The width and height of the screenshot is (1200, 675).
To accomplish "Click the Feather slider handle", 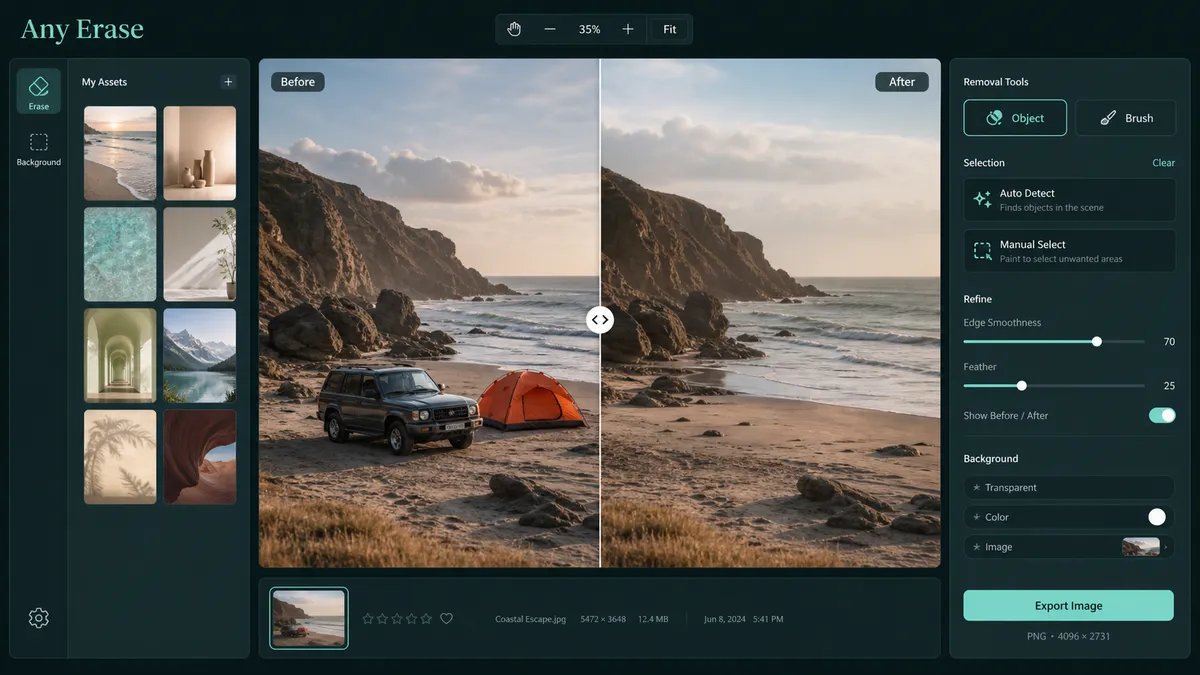I will [x=1021, y=385].
